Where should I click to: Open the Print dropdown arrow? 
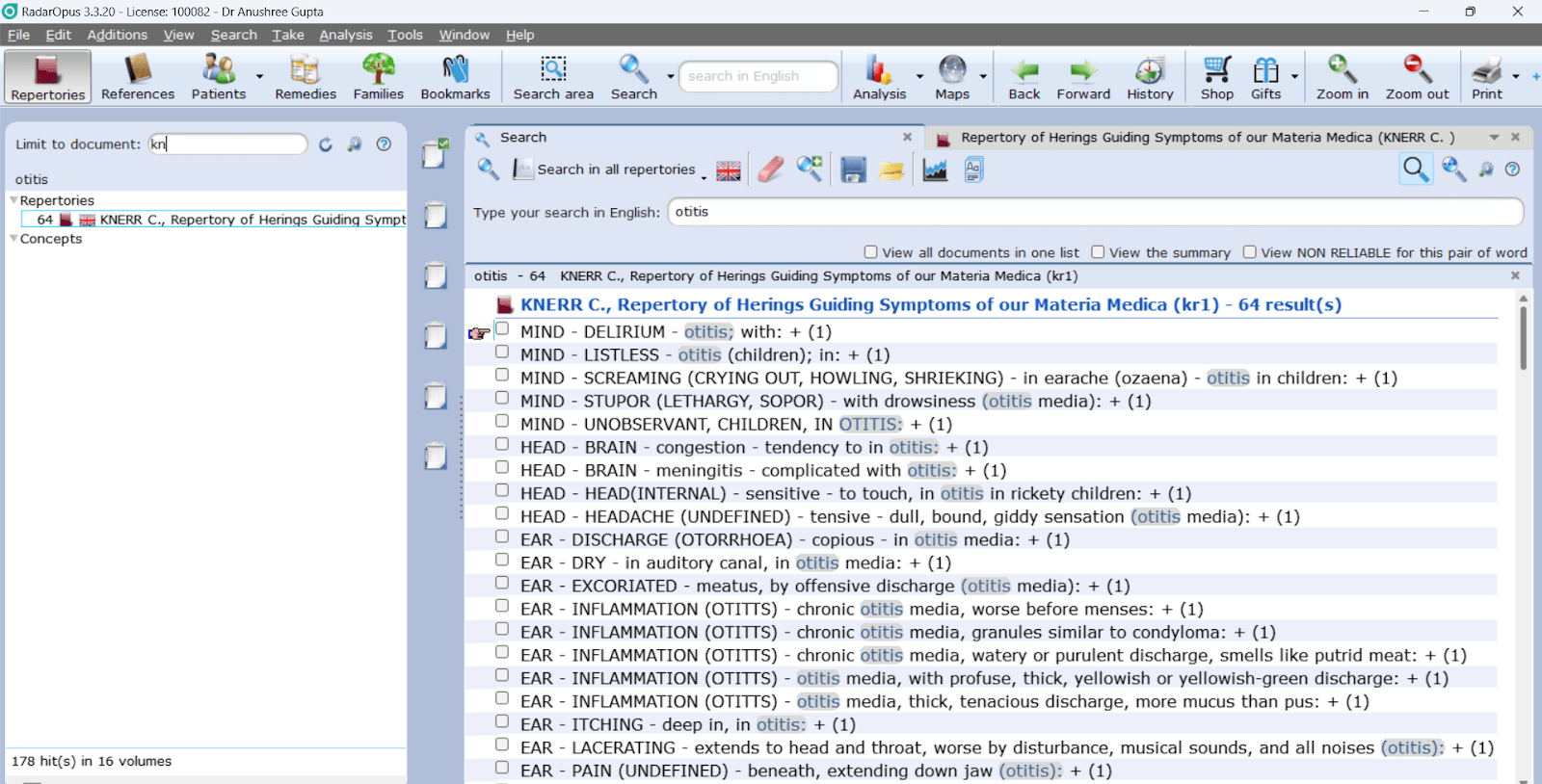coord(1516,76)
